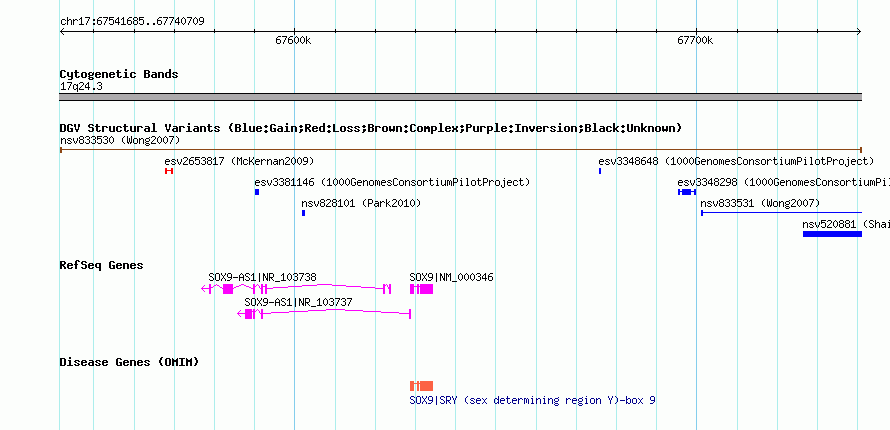The height and width of the screenshot is (430, 890).
Task: Open variant esv3348648 label
Action: point(736,161)
